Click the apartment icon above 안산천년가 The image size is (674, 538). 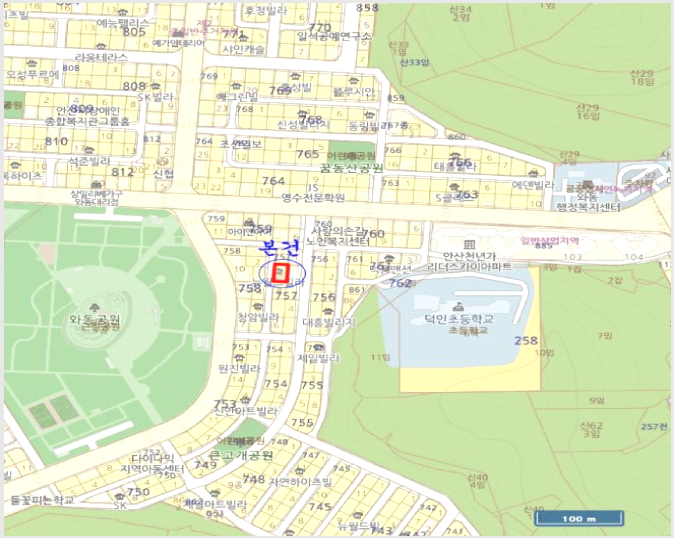tap(470, 245)
